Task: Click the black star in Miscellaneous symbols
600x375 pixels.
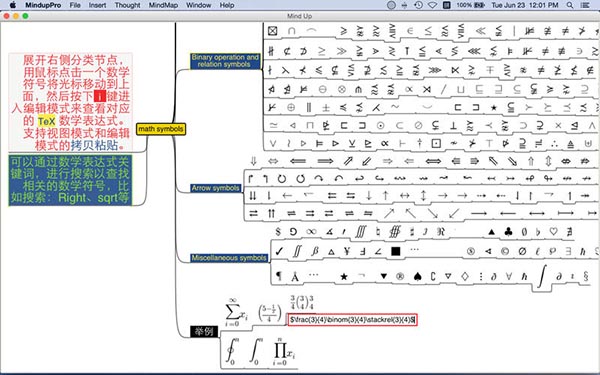Action: [344, 276]
